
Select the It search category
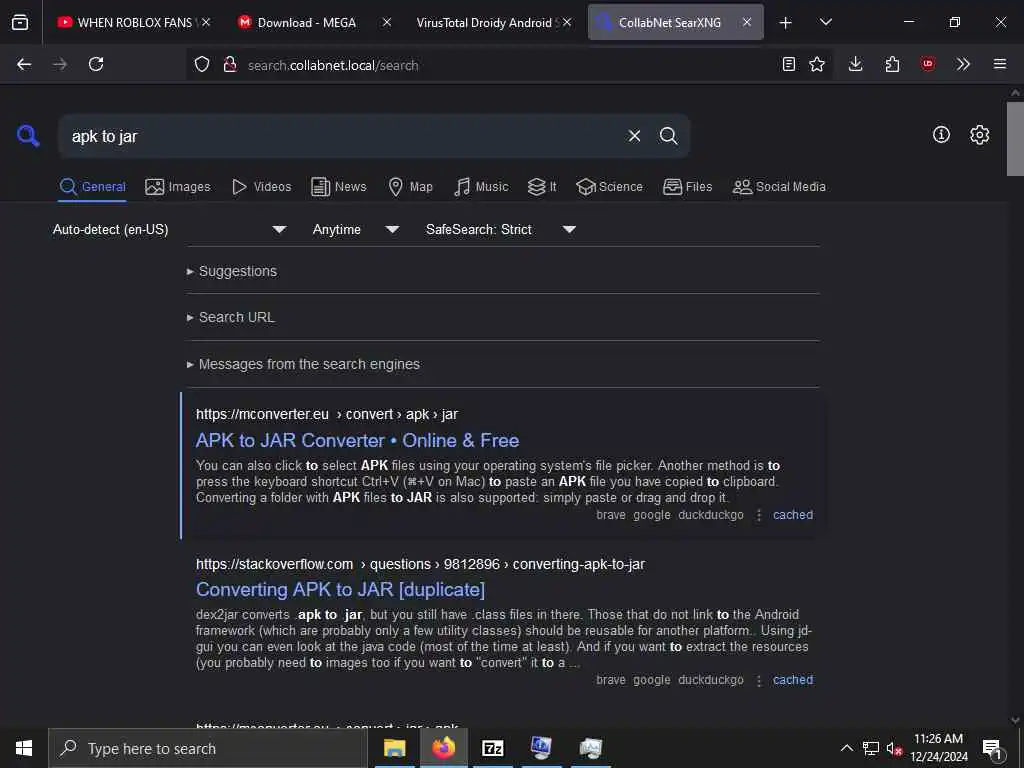tap(542, 187)
